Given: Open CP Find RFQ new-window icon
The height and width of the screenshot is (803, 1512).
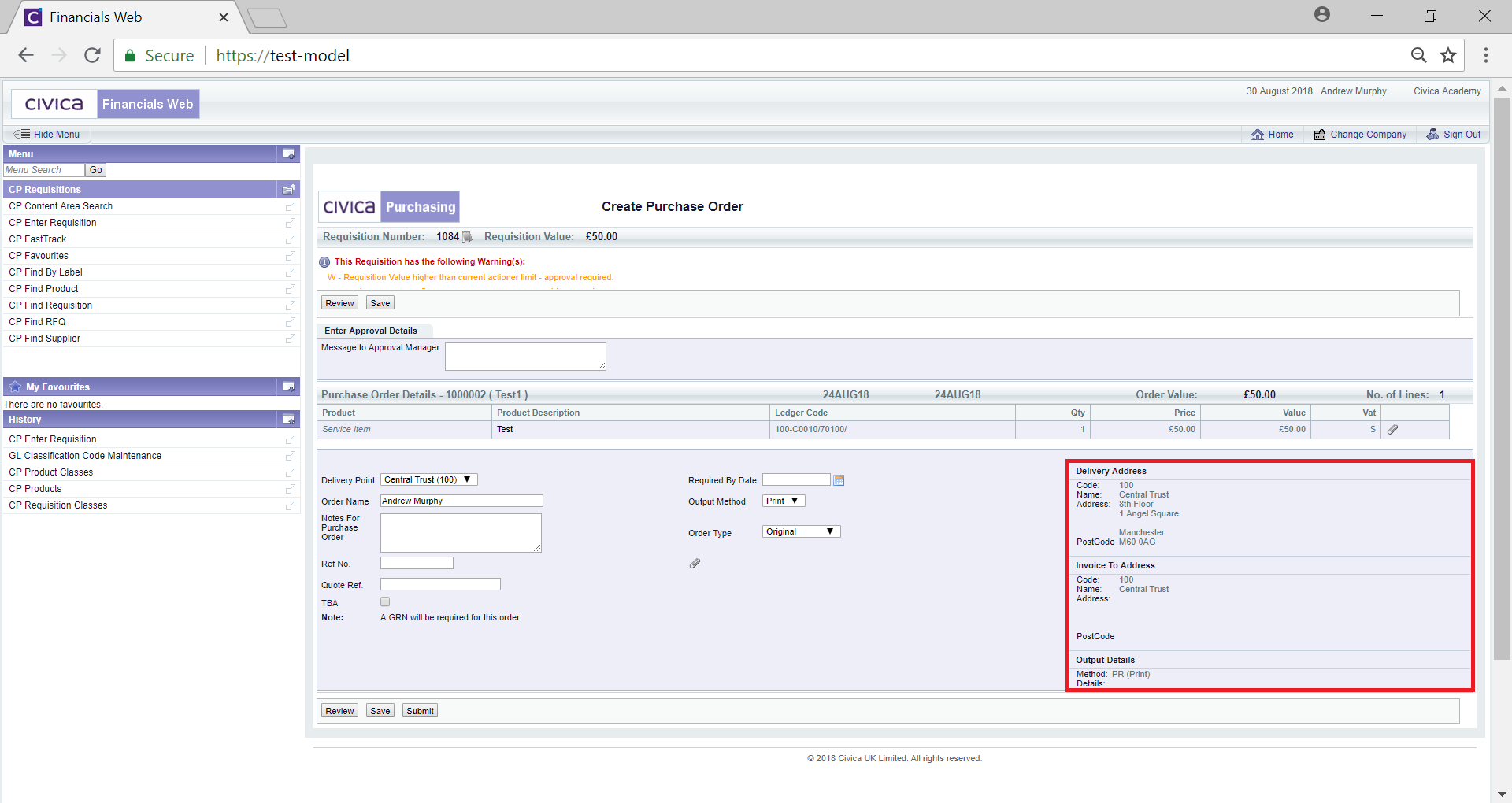Looking at the screenshot, I should [290, 322].
